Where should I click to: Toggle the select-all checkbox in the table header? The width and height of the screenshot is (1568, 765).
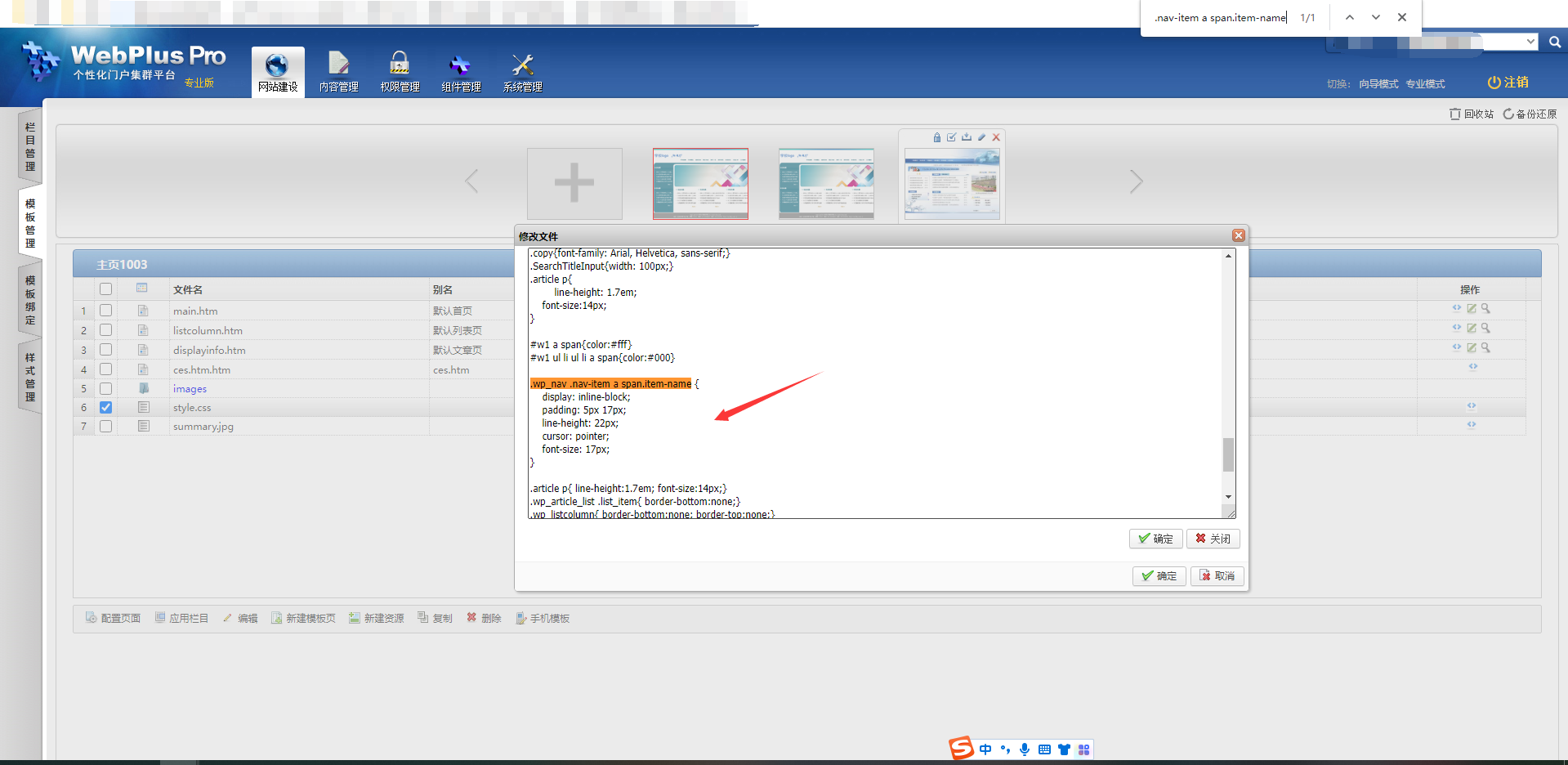pos(106,289)
